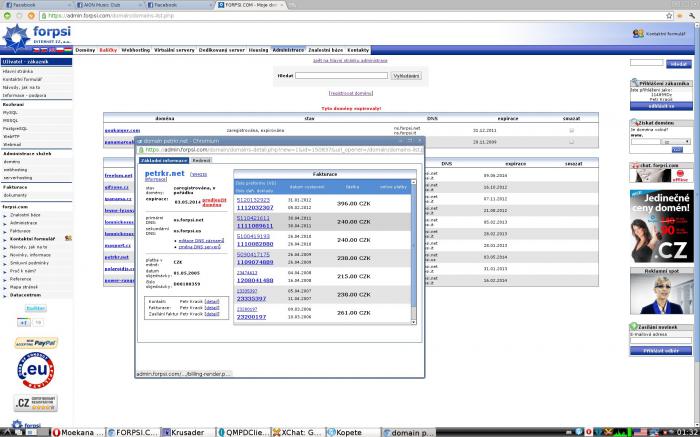700x437 pixels.
Task: Open the editace DNS záznamů link
Action: tap(201, 241)
